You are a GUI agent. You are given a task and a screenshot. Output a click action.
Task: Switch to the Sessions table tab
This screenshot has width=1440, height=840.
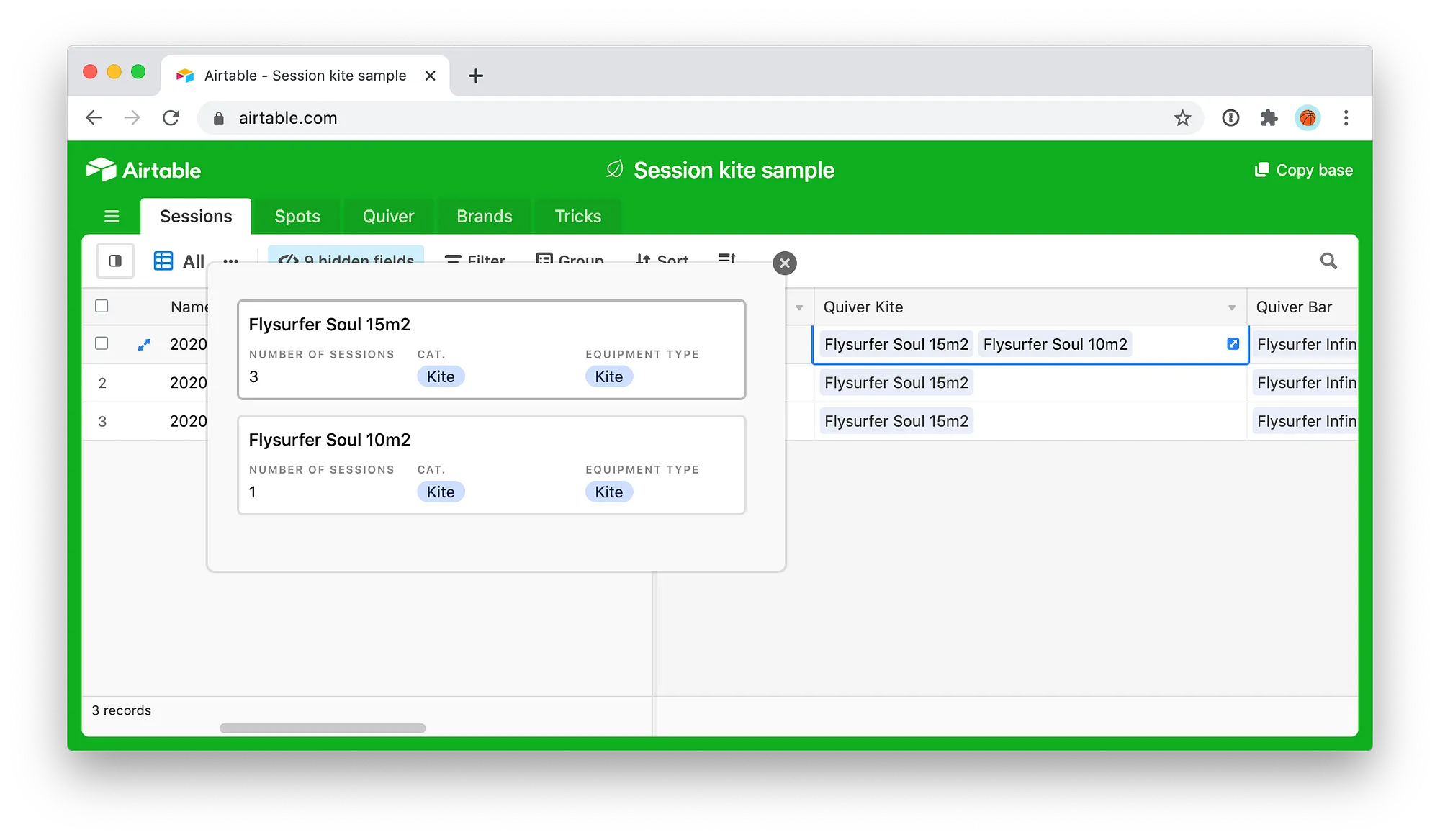(196, 217)
